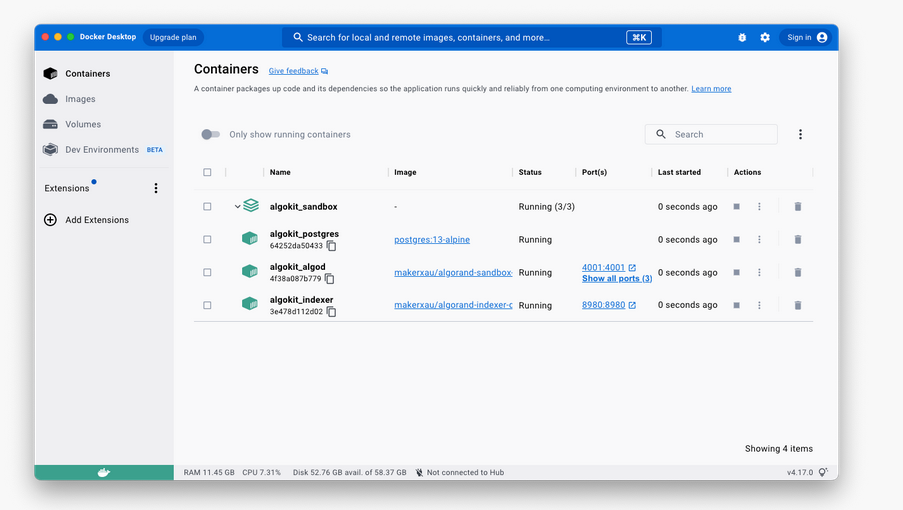Click the algokit_sandbox stack icon
Screen dimensions: 903x510
[251, 205]
